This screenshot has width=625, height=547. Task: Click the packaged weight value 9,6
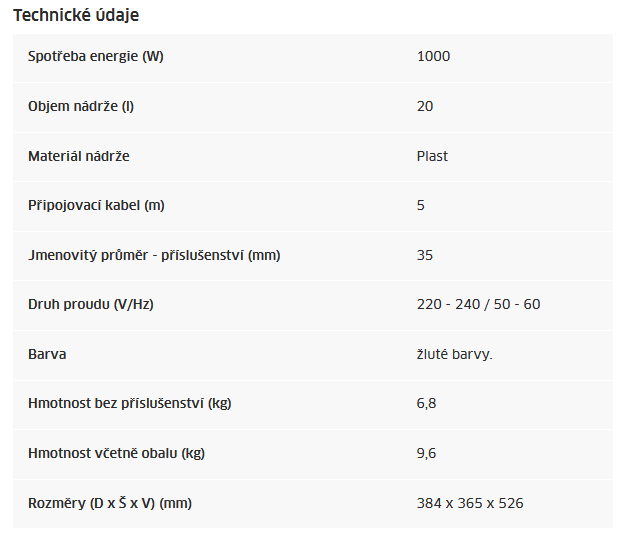point(426,453)
